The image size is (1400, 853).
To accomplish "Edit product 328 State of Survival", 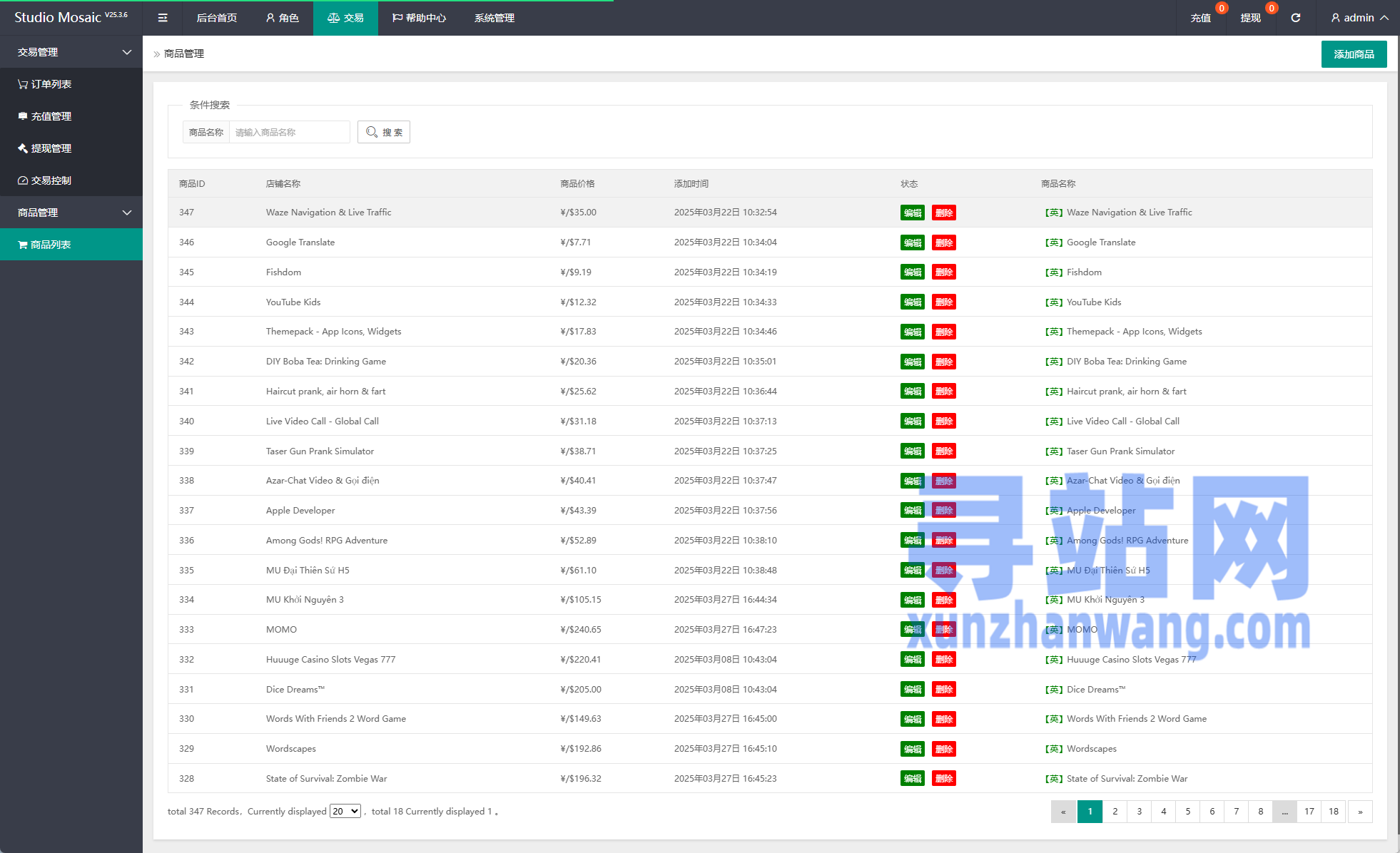I will click(x=913, y=779).
